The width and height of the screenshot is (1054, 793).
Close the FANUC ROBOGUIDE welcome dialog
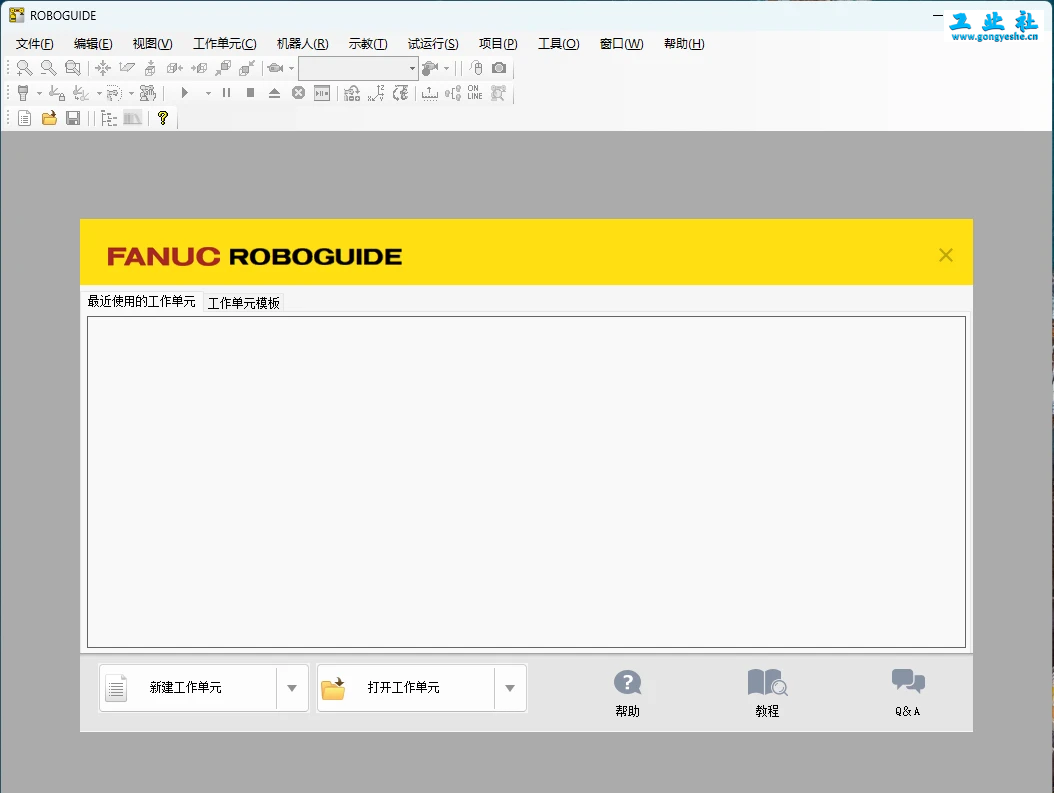[946, 255]
